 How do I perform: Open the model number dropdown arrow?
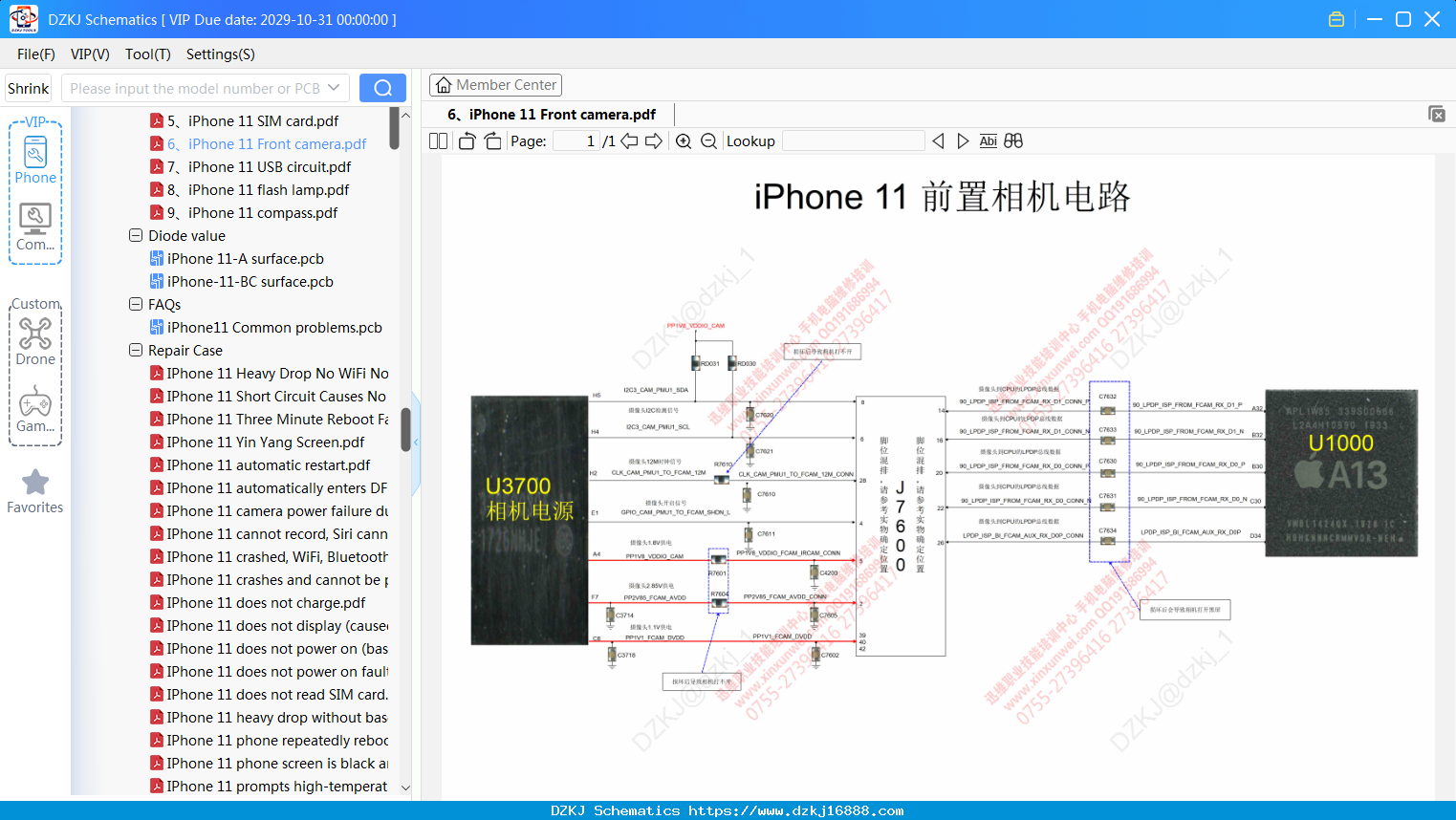(334, 88)
